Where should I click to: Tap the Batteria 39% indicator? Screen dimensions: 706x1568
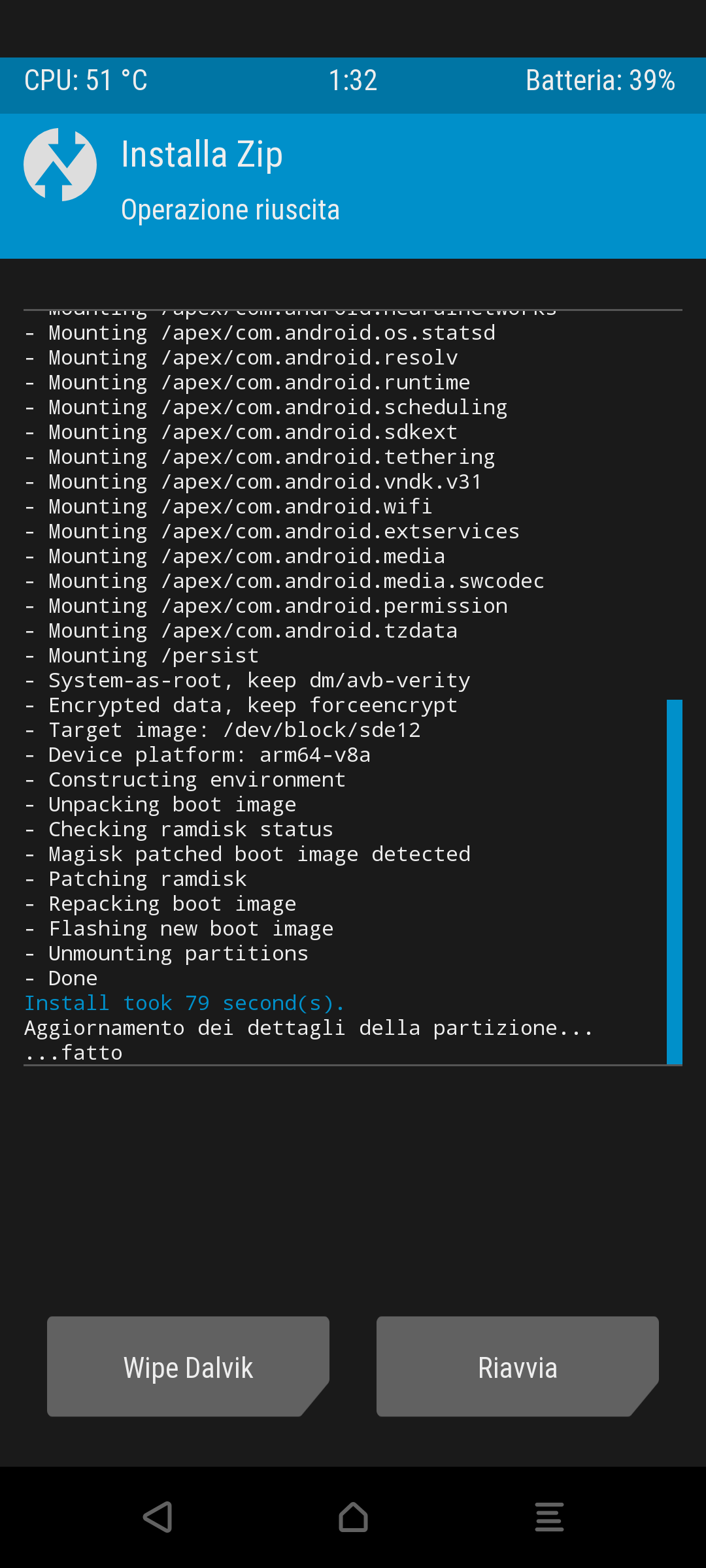point(600,81)
